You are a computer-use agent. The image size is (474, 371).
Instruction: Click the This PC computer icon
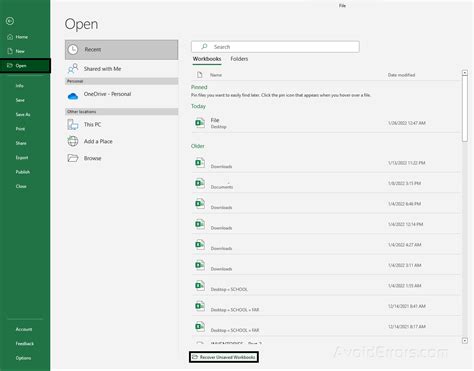(x=73, y=125)
